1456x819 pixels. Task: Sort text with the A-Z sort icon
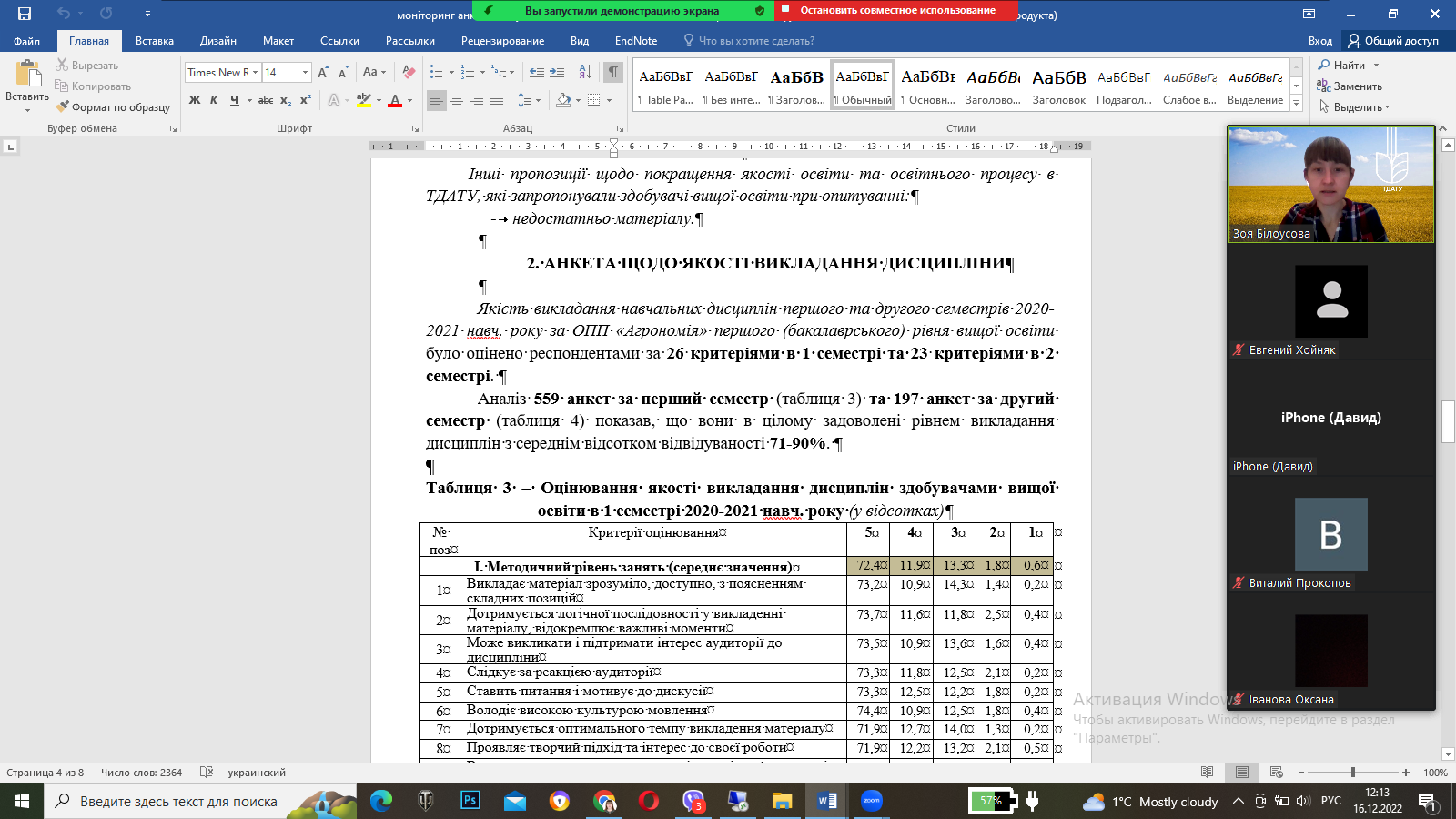585,72
